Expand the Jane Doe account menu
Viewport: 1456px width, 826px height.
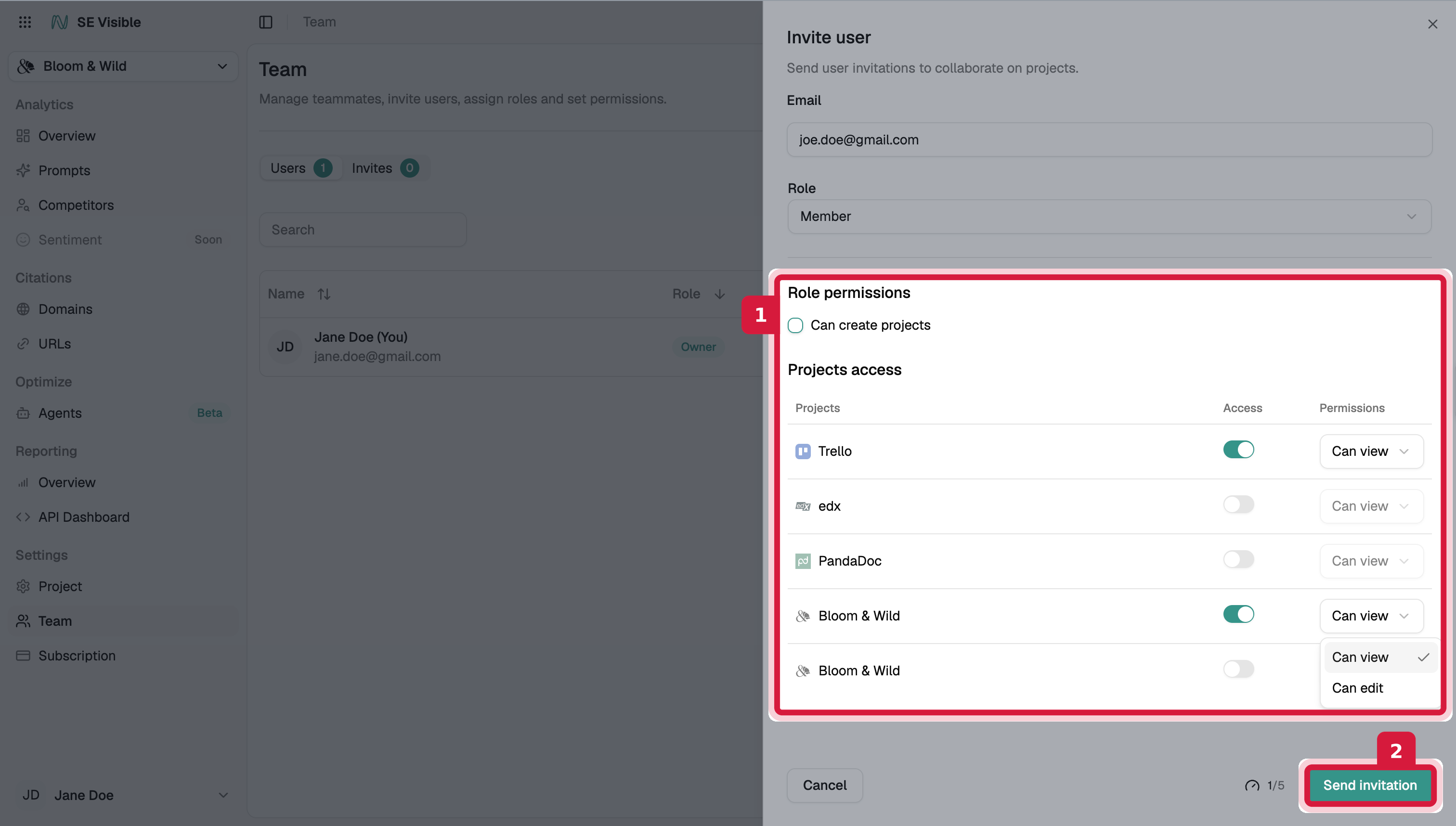[123, 795]
